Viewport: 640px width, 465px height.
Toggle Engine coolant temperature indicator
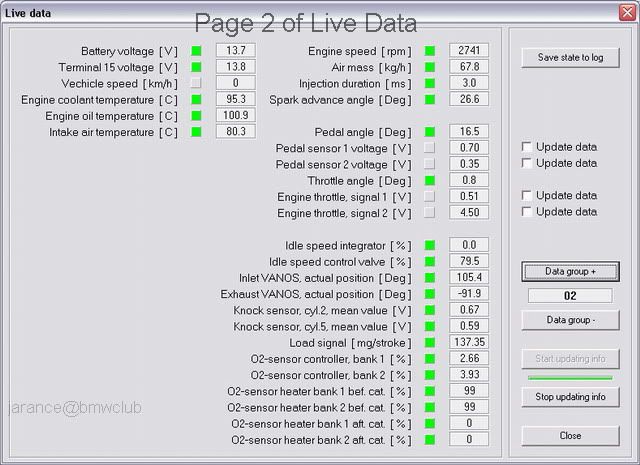tap(196, 99)
